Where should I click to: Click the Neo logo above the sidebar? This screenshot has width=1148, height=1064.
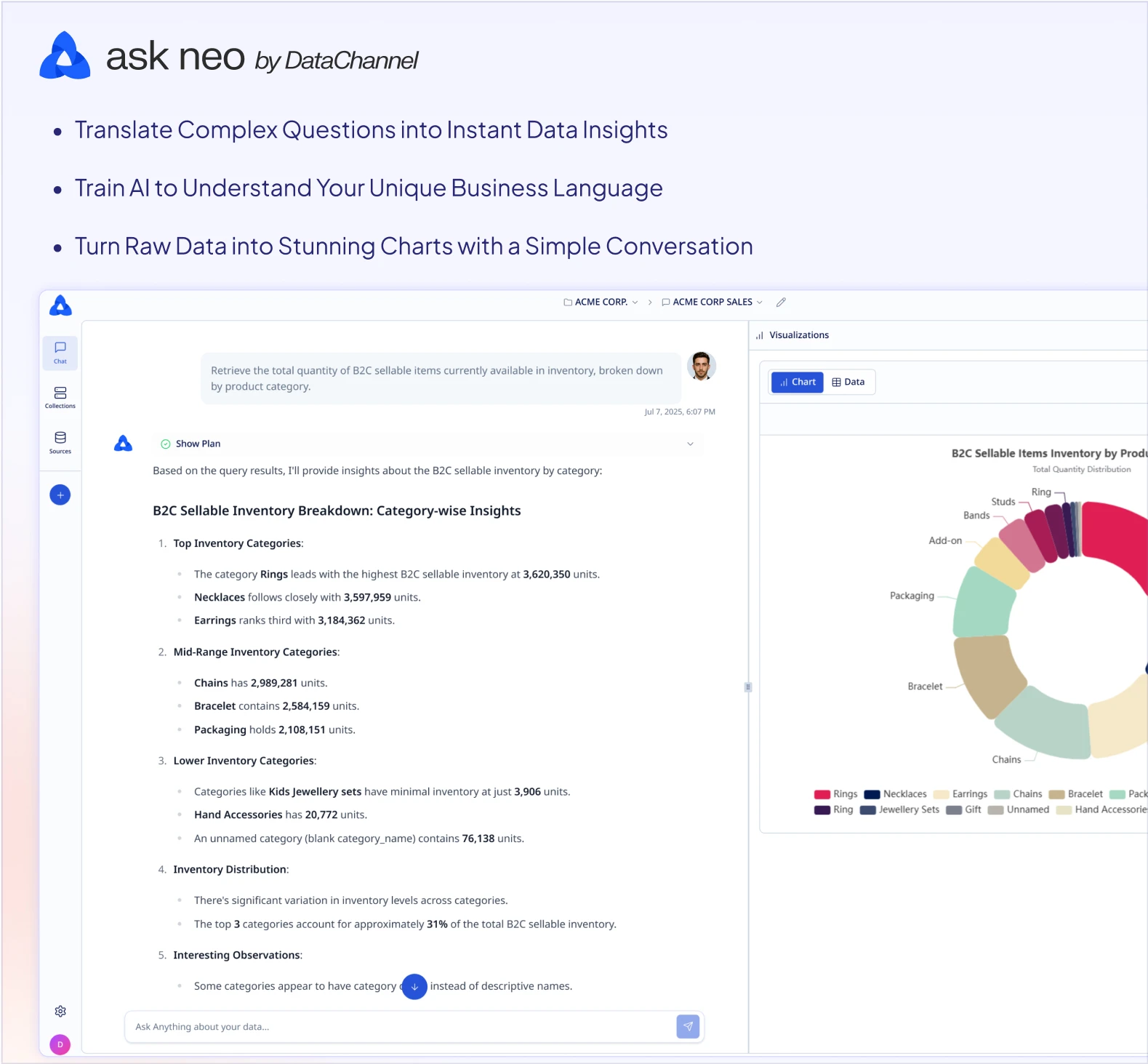[60, 305]
